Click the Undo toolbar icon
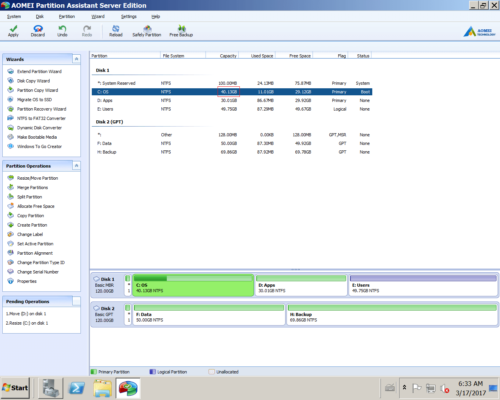500x400 pixels. [x=62, y=31]
